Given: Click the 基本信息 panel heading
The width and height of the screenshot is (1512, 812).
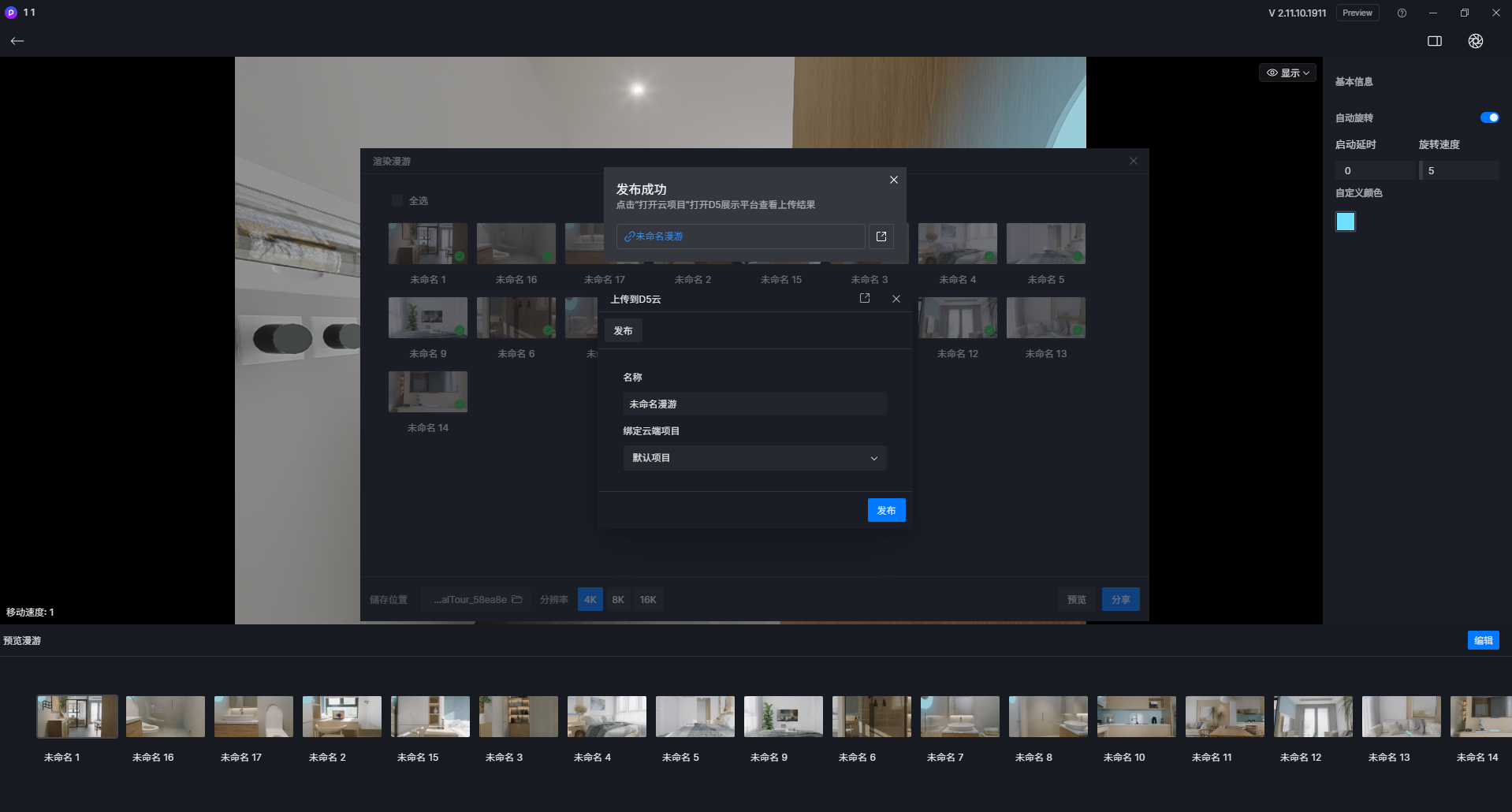Looking at the screenshot, I should pos(1354,82).
